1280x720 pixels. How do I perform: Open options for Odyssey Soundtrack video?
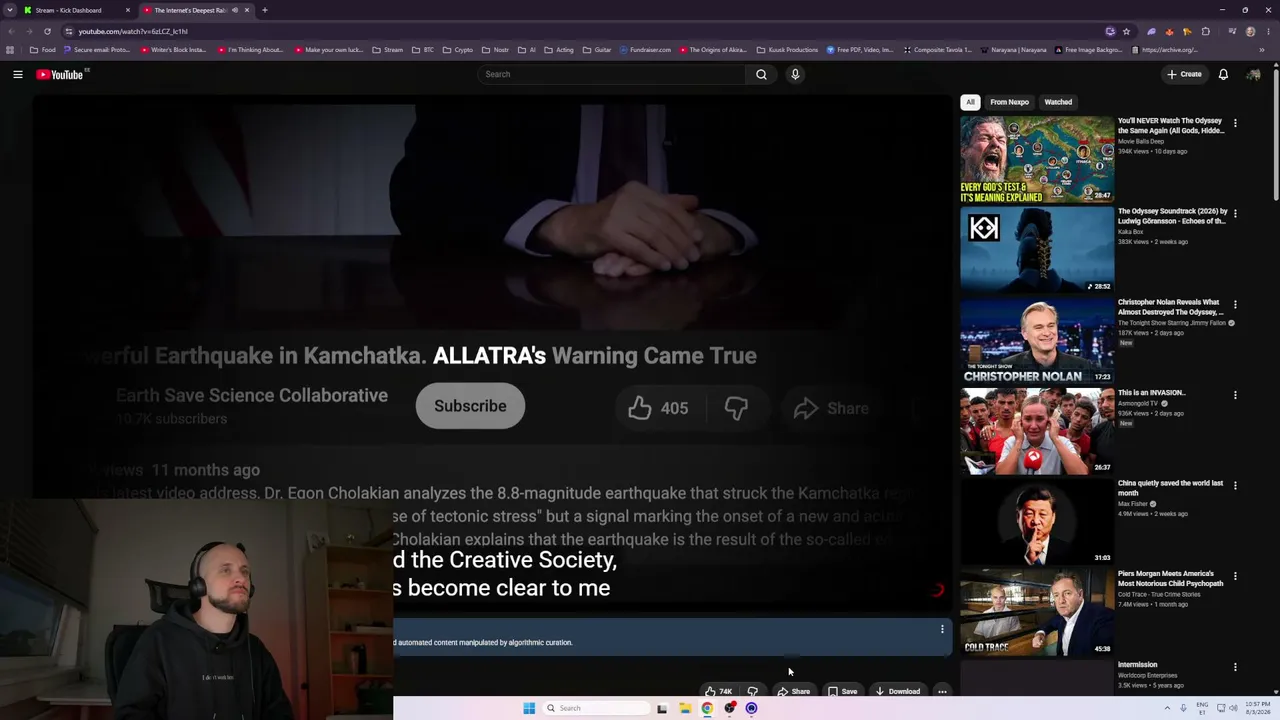click(x=1235, y=213)
